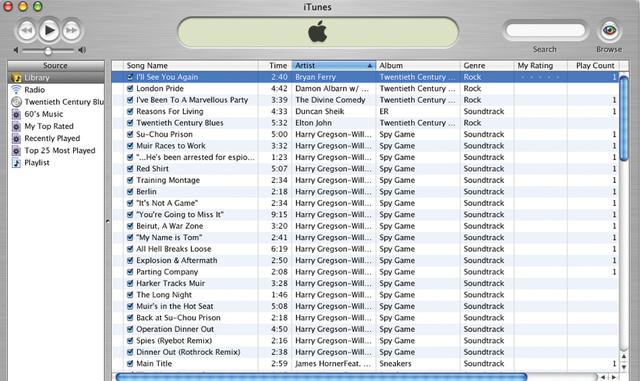The image size is (640, 381).
Task: Click the scroll up arrow
Action: click(x=624, y=356)
